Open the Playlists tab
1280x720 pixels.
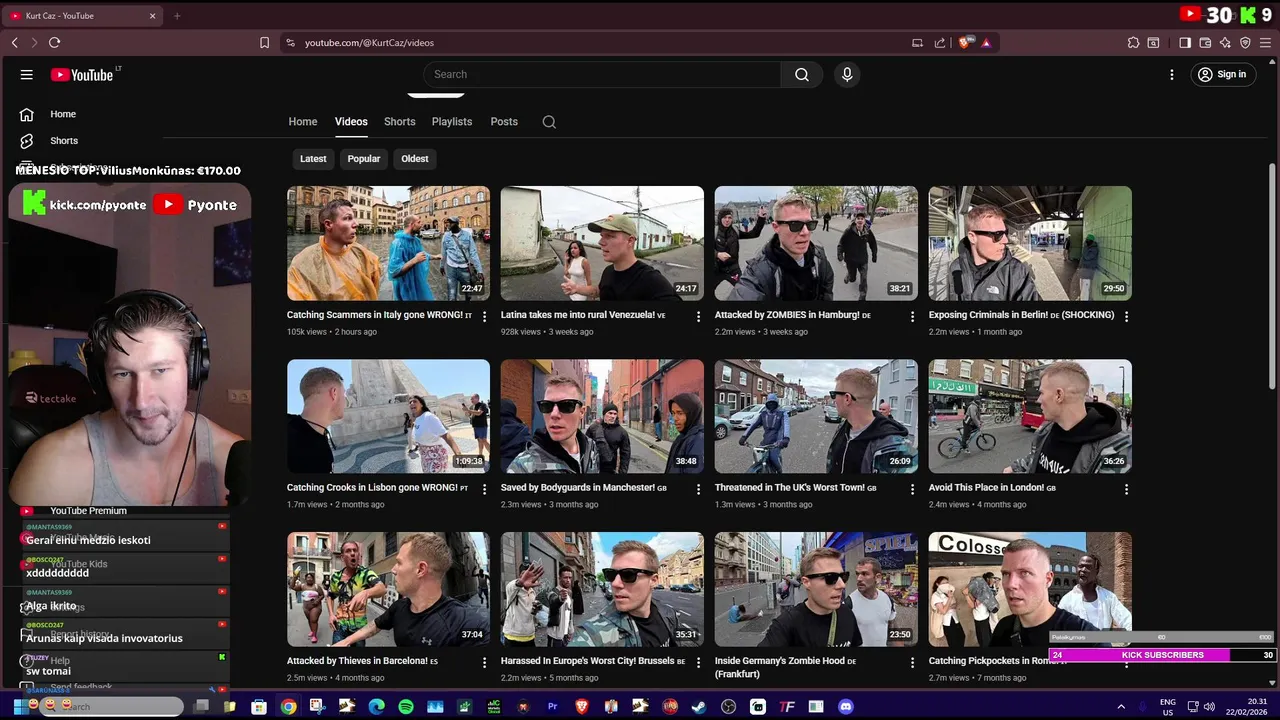452,122
